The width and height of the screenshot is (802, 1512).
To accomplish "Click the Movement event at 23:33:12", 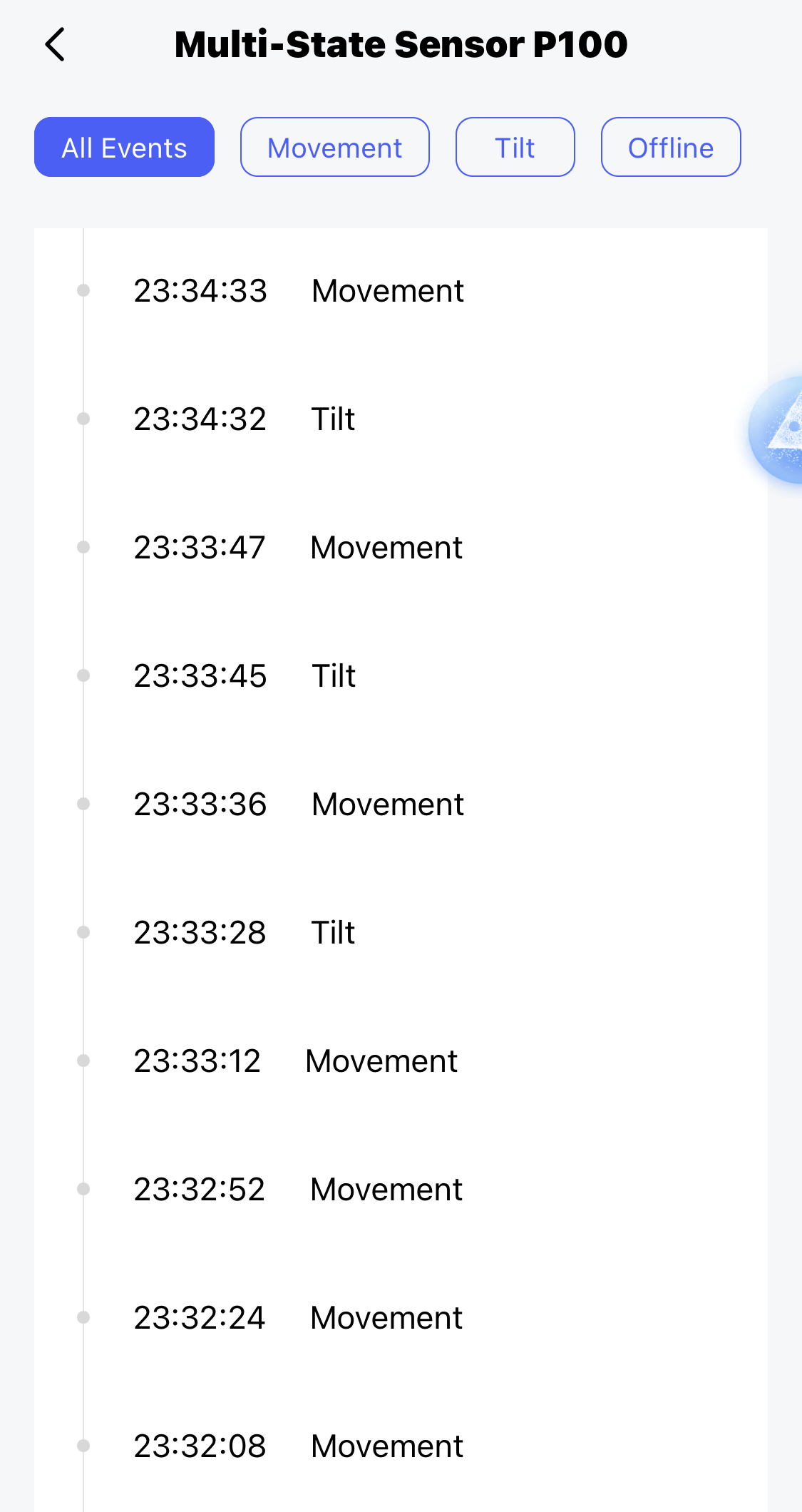I will click(x=296, y=1061).
